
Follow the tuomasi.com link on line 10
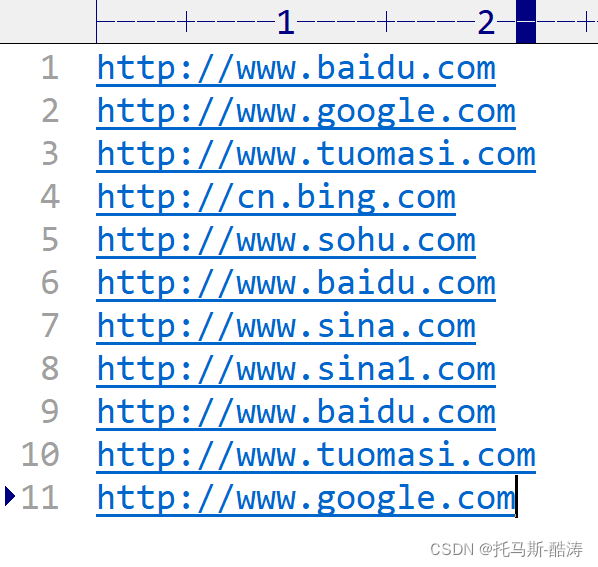(x=316, y=456)
